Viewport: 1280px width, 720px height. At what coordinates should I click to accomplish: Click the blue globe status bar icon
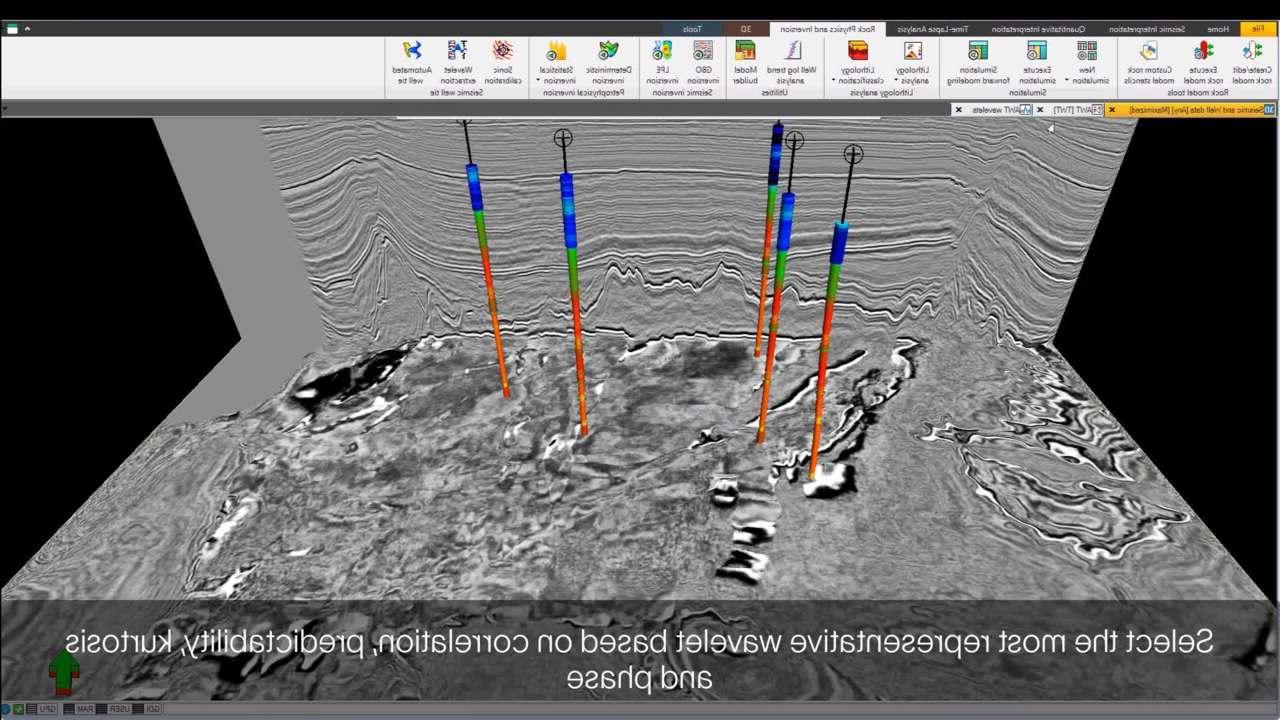tap(6, 709)
